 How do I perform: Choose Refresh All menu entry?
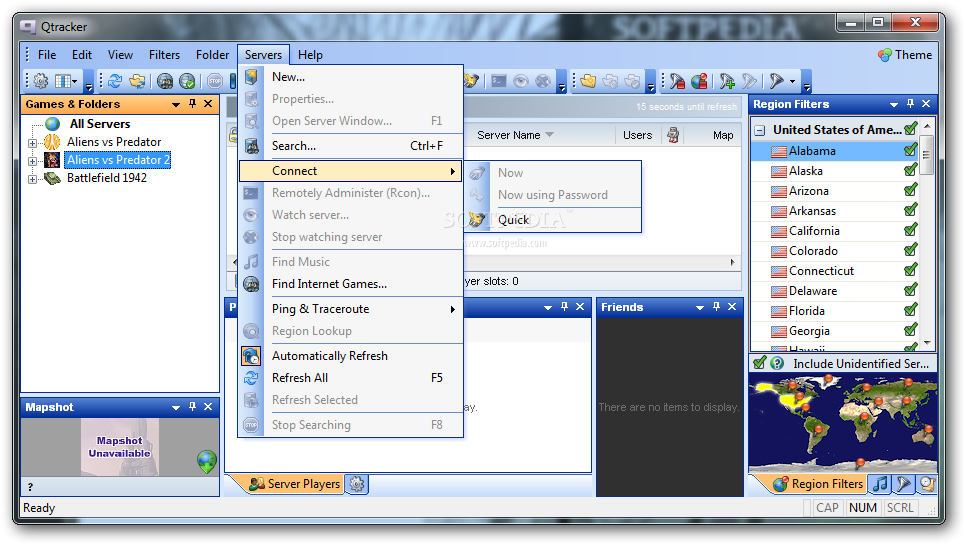coord(351,378)
